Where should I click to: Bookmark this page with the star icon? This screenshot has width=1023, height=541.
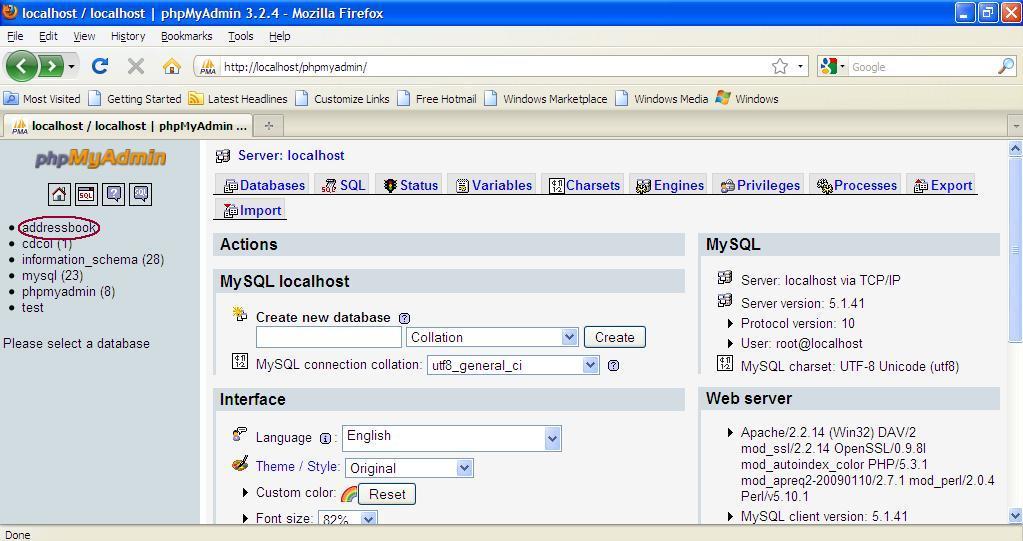[x=780, y=66]
